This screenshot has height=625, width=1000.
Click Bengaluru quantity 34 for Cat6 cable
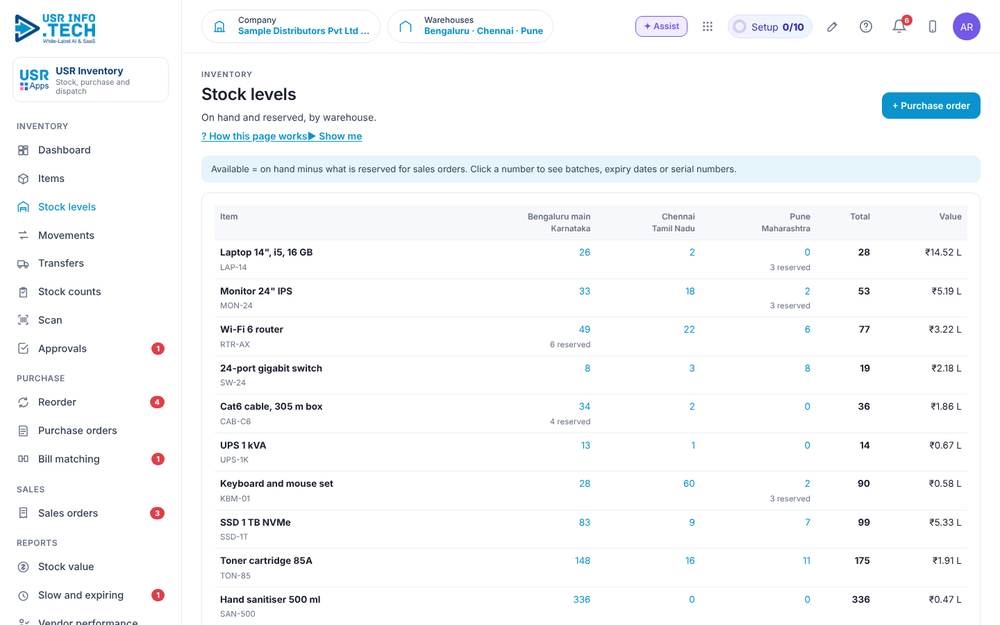pyautogui.click(x=584, y=407)
